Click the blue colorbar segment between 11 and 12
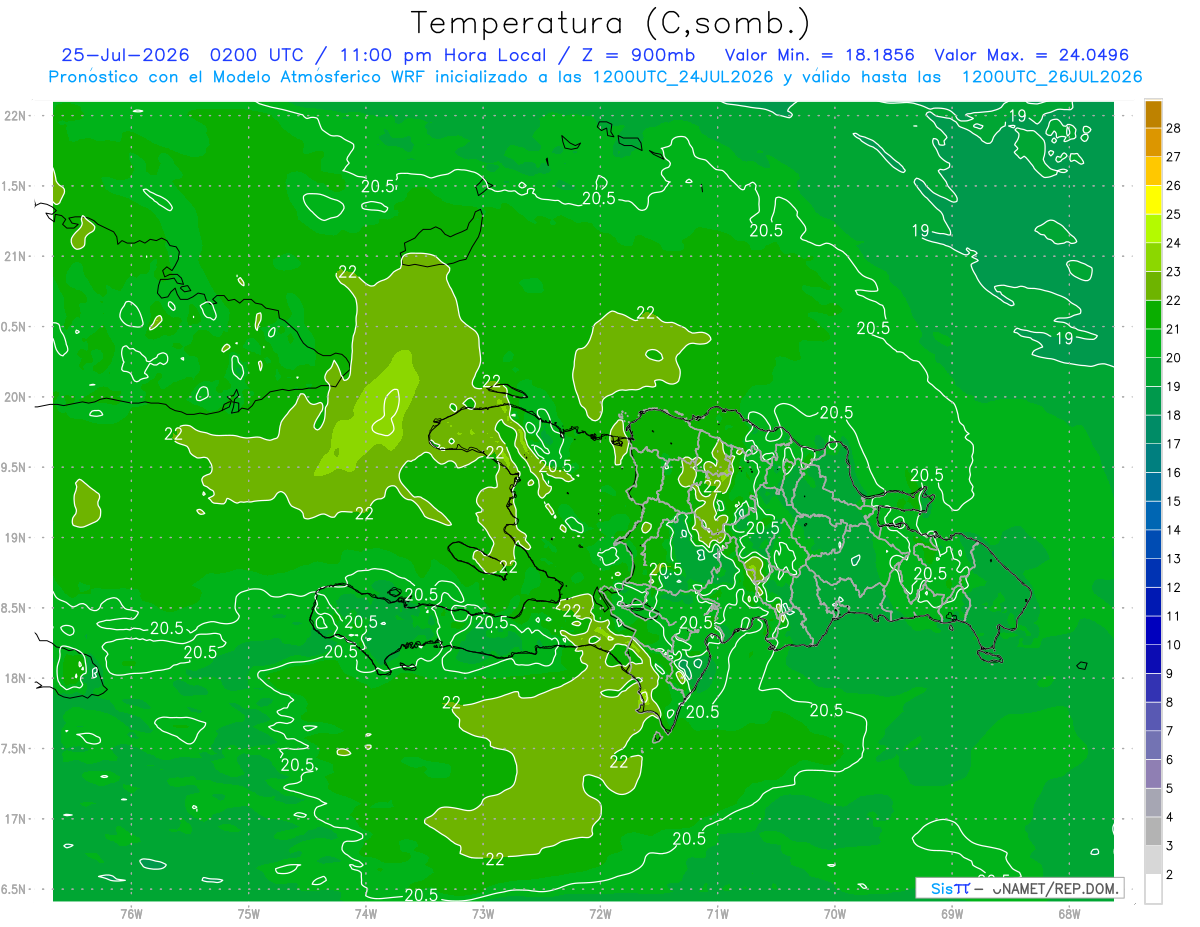1200x927 pixels. point(1153,602)
